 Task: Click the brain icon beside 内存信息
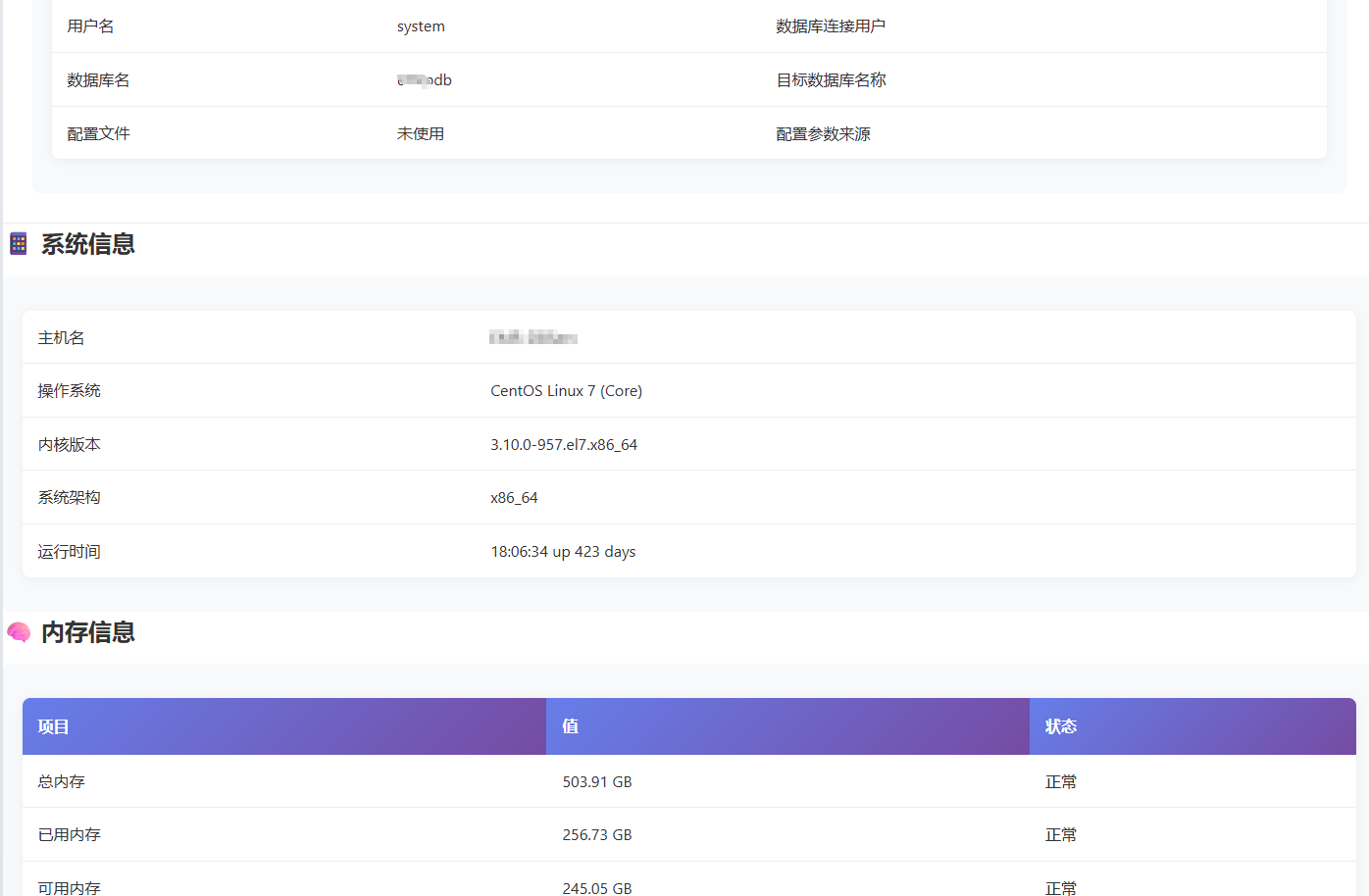click(19, 632)
